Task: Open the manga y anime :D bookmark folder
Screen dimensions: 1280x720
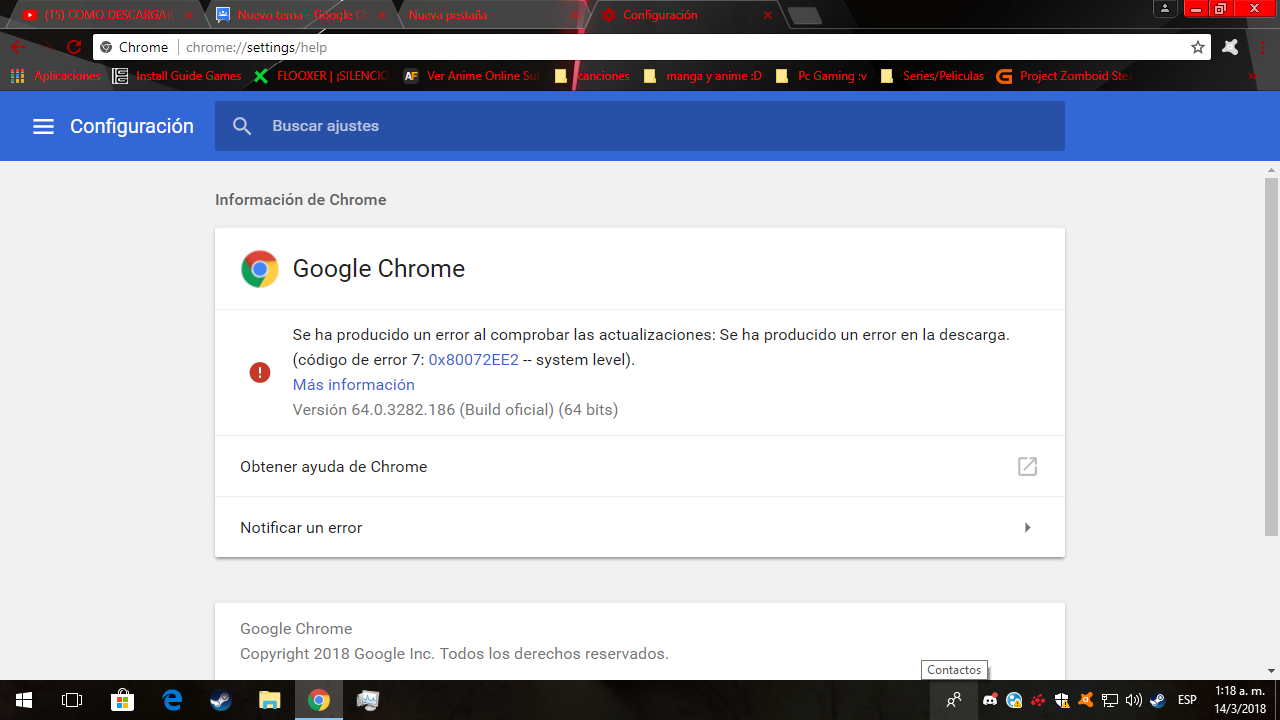Action: pyautogui.click(x=703, y=76)
